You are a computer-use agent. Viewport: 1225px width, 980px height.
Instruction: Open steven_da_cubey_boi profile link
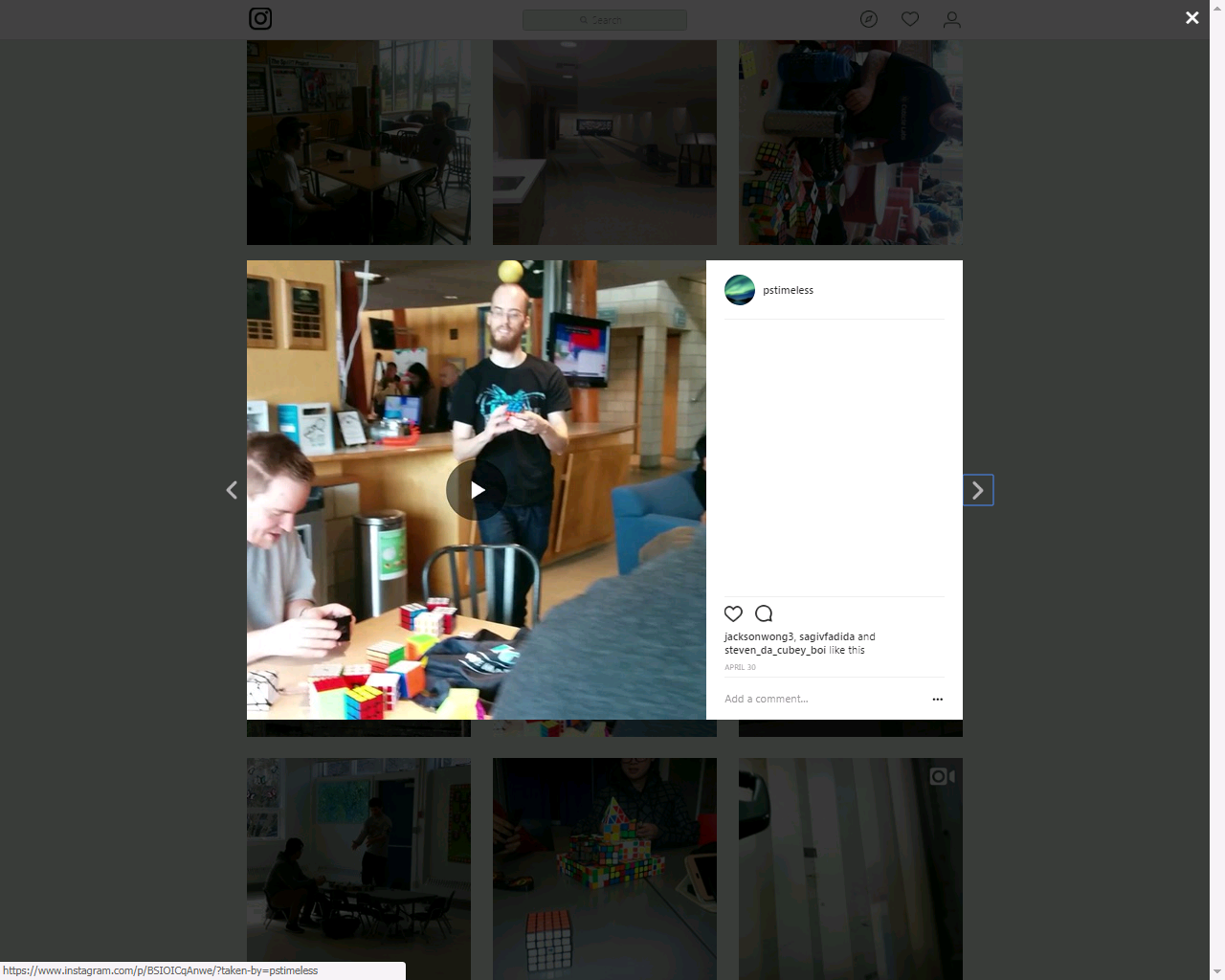coord(775,650)
